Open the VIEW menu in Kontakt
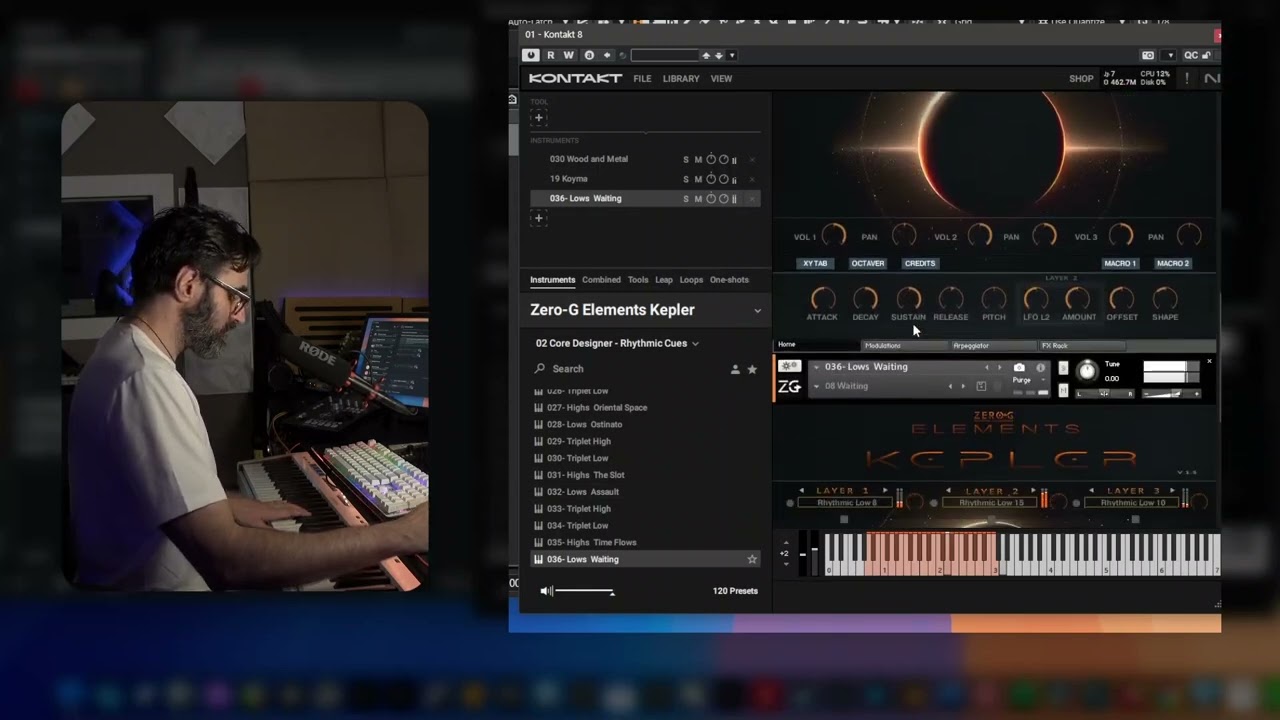Screen dimensions: 1280x720 (721, 78)
